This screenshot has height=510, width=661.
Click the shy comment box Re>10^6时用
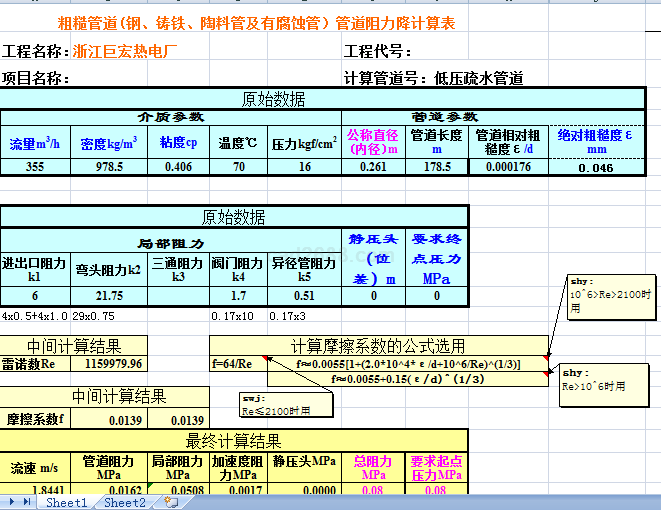click(600, 379)
